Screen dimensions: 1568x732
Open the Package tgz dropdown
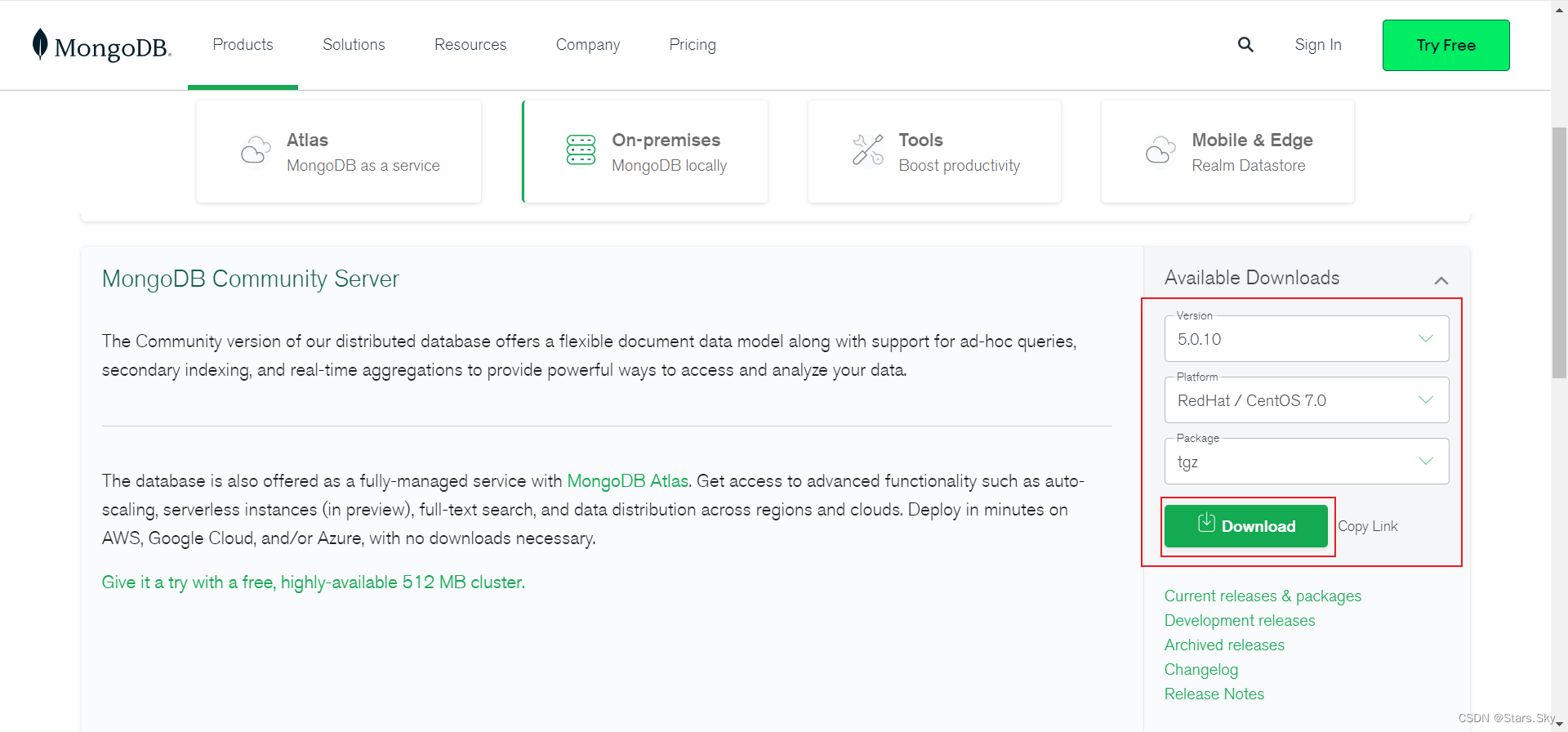(1306, 462)
